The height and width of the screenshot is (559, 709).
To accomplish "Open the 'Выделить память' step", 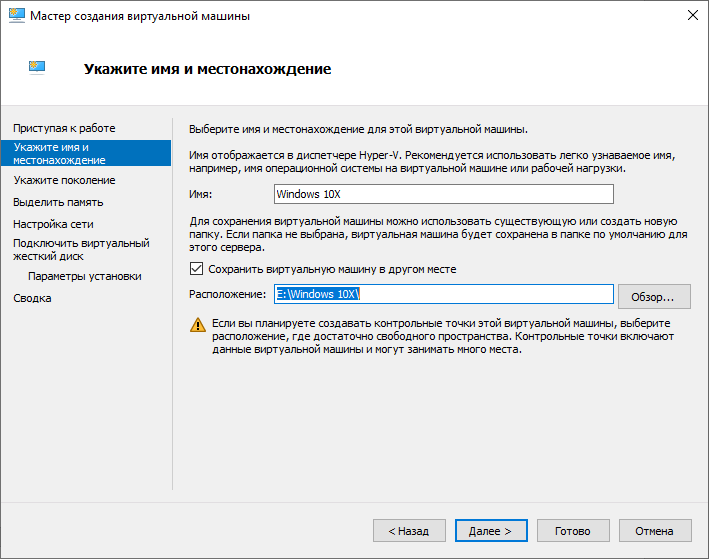I will (x=59, y=202).
